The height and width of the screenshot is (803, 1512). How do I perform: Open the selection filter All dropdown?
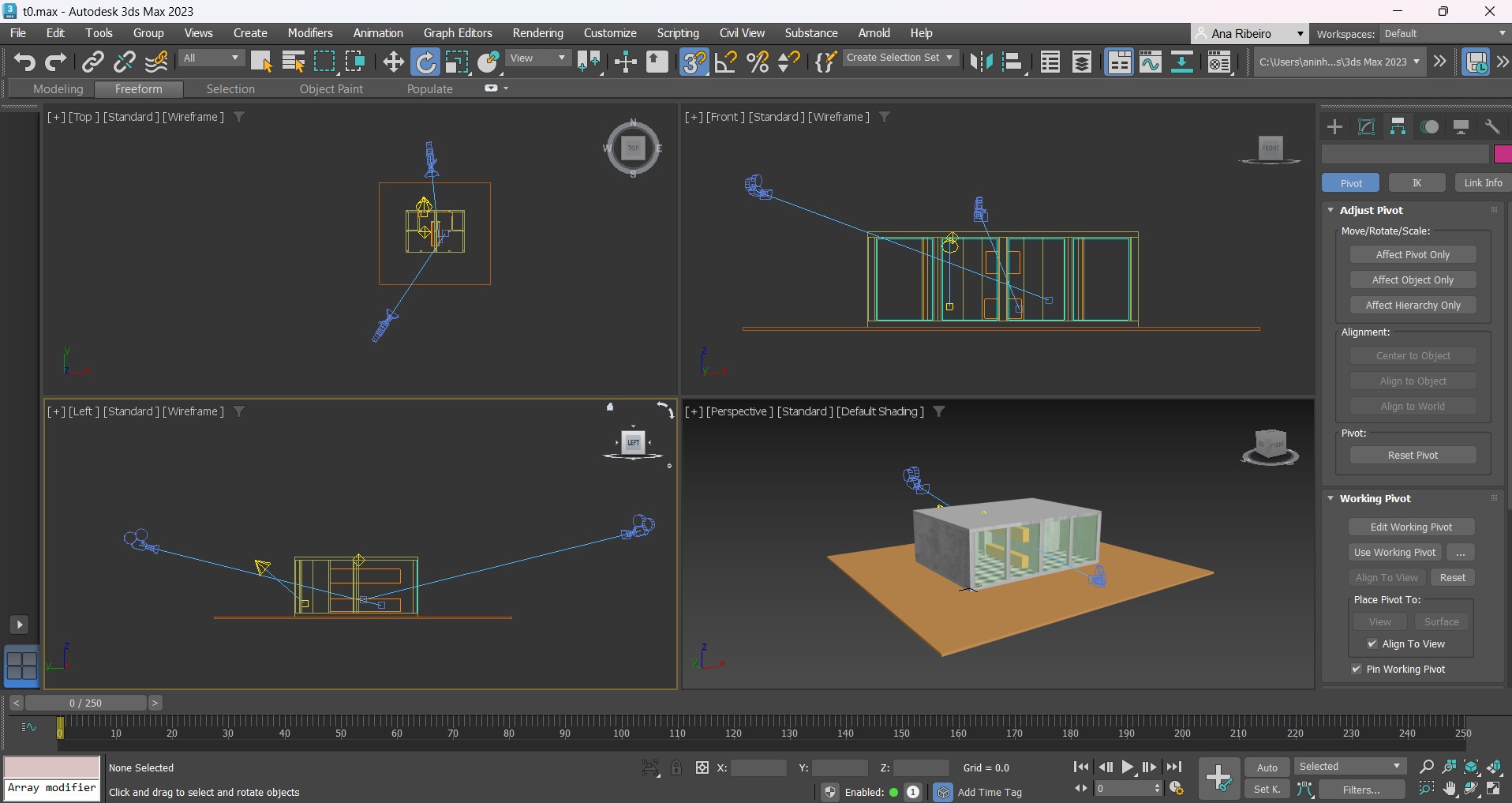[211, 58]
